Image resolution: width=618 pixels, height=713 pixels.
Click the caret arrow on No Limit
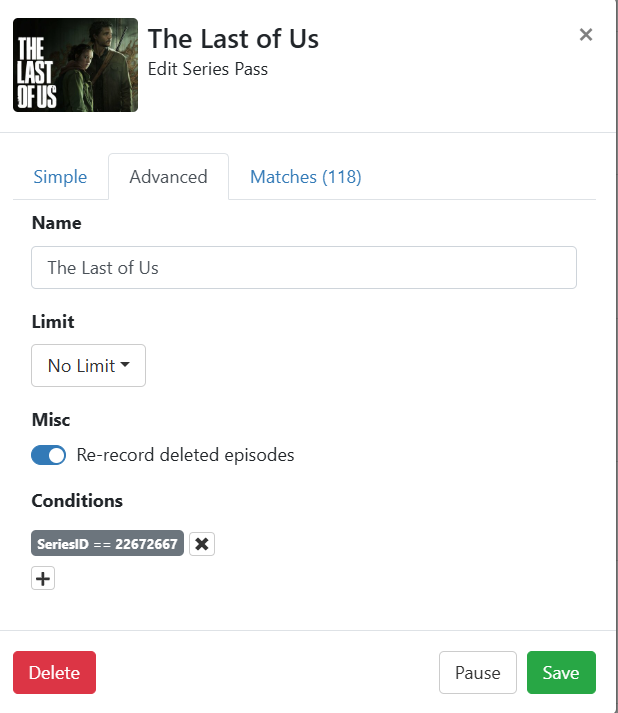(x=126, y=366)
